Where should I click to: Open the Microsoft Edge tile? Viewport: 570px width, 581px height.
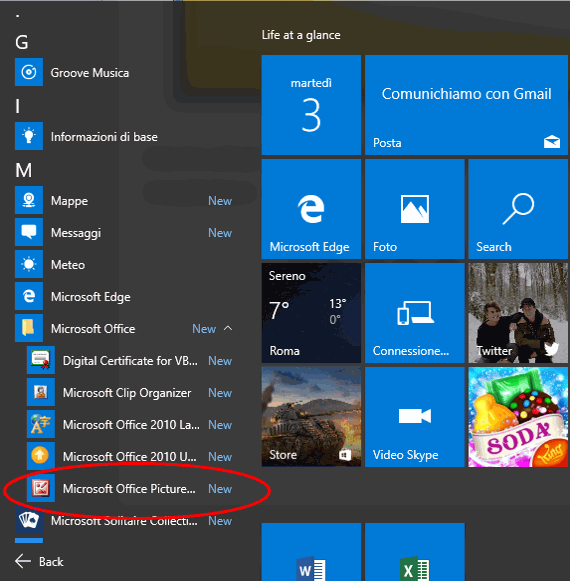311,209
